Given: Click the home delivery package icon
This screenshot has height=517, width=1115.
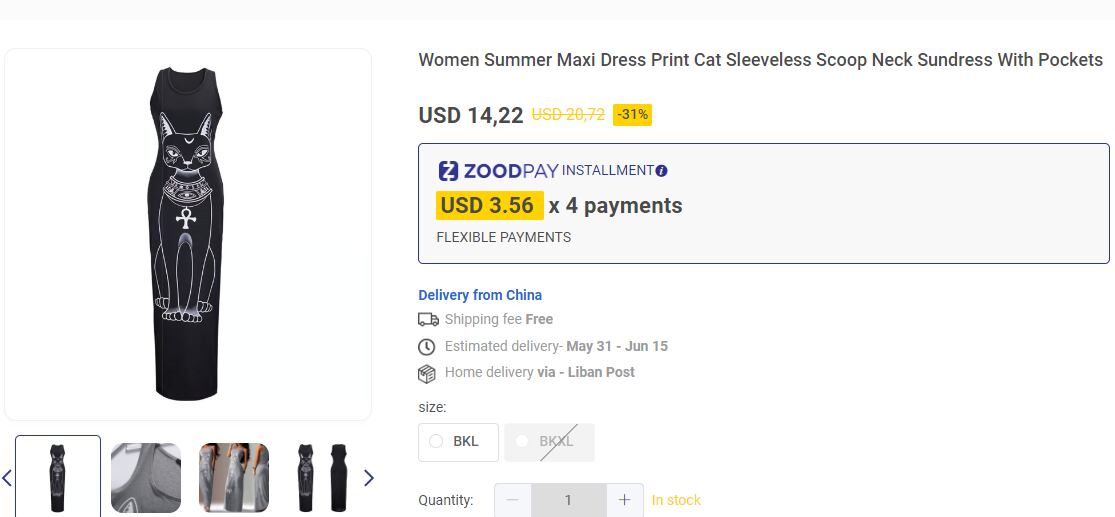Looking at the screenshot, I should point(427,373).
